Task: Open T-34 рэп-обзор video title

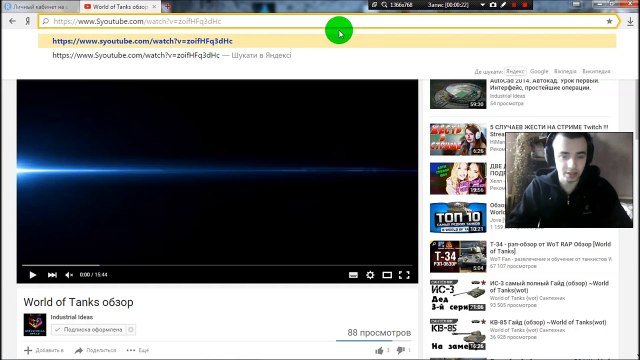Action: click(550, 248)
